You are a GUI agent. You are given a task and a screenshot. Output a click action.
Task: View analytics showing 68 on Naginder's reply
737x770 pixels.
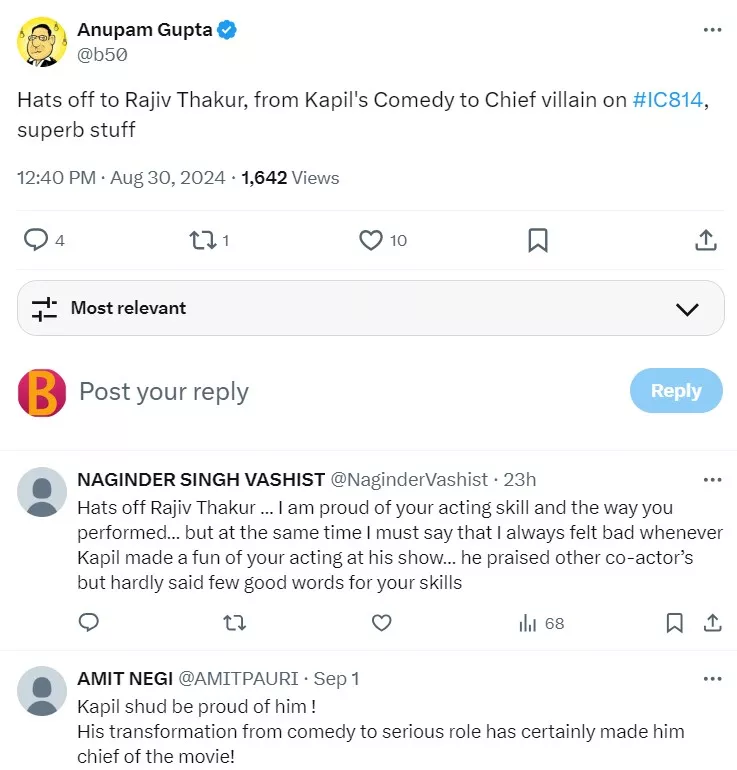541,623
